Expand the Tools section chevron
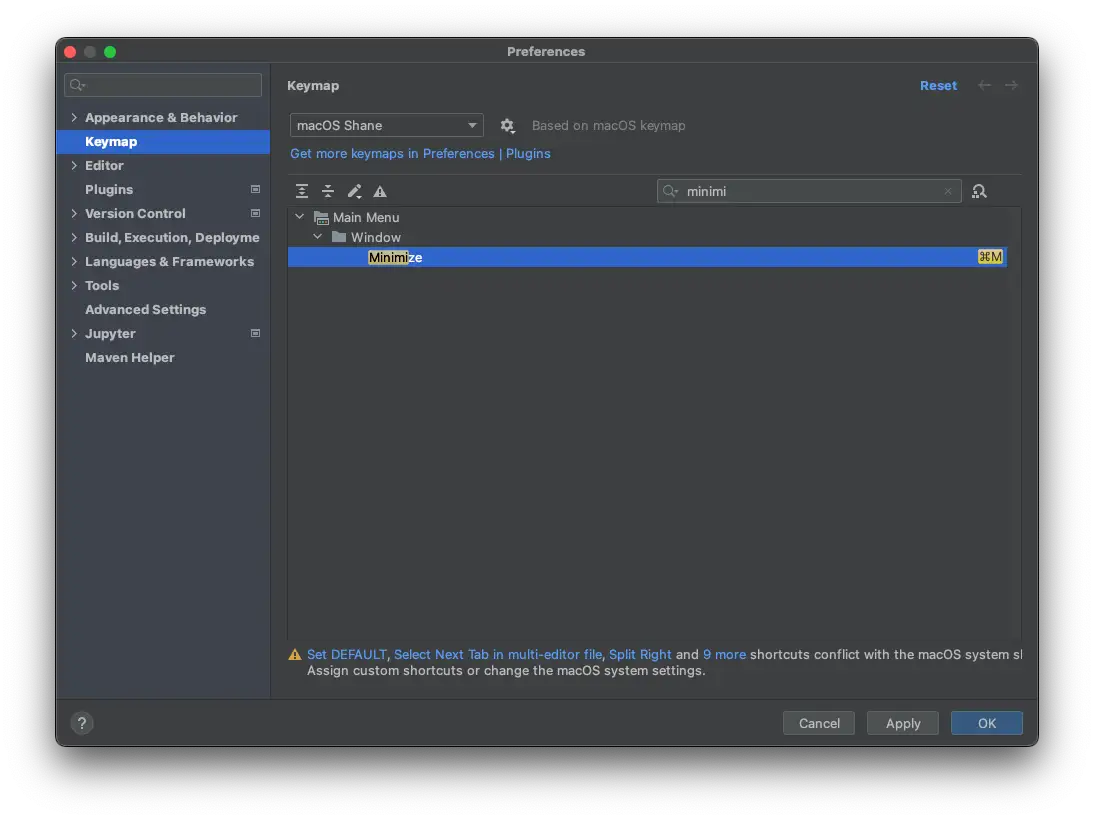Screen dimensions: 1094x820 (x=74, y=285)
